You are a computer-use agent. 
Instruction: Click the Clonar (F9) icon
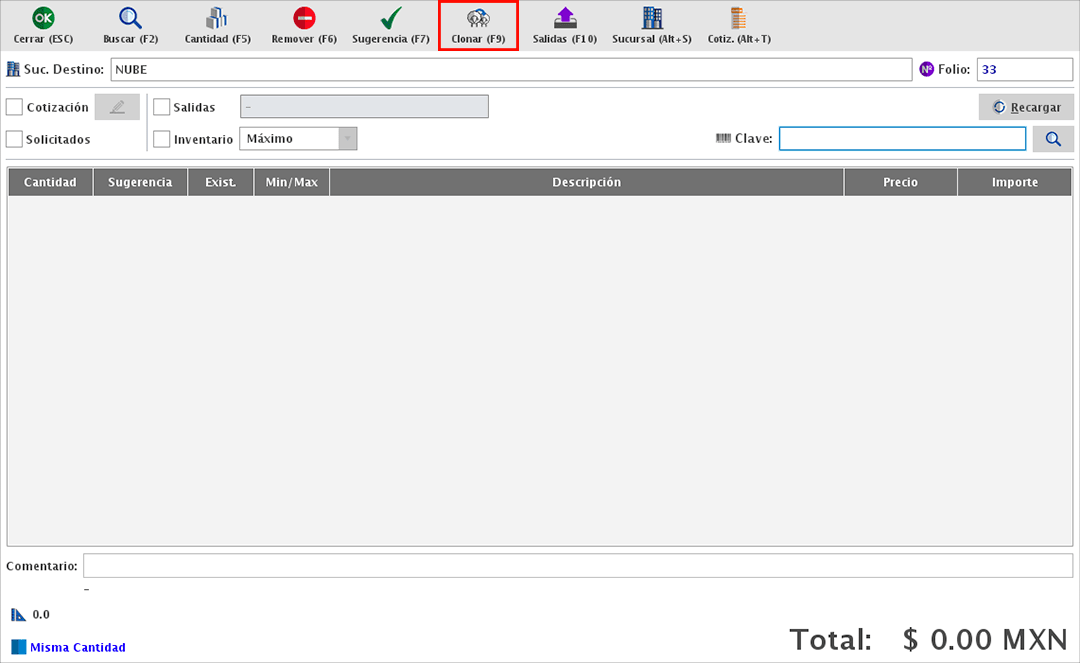pos(478,18)
